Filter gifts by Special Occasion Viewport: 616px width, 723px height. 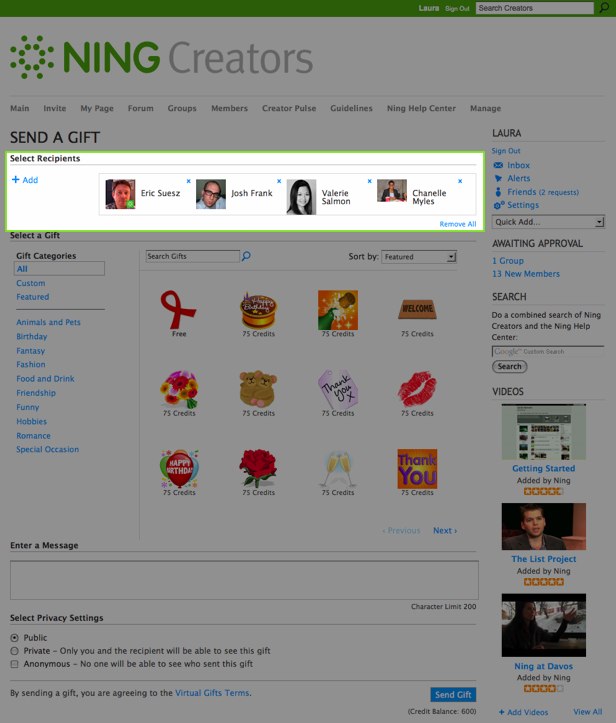[x=47, y=450]
